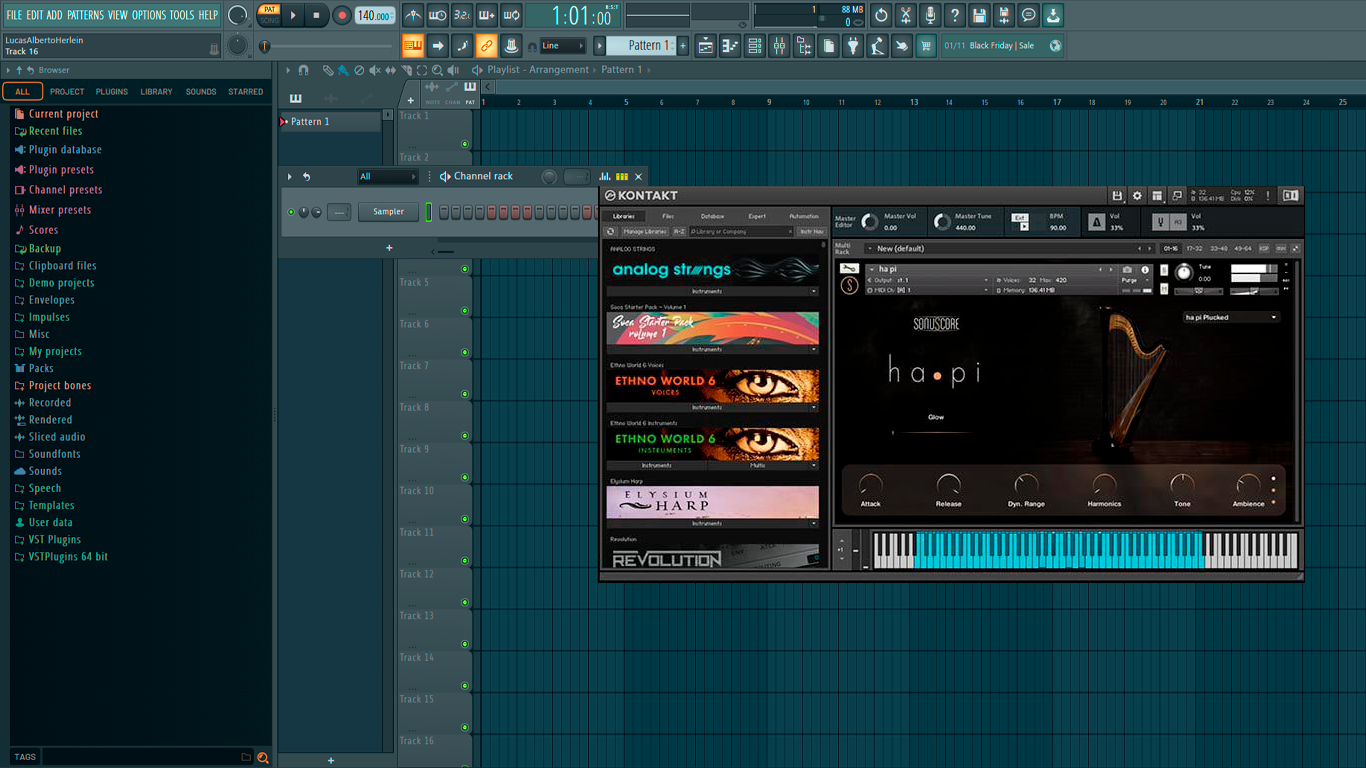Viewport: 1366px width, 768px height.
Task: Select the Mute tool in Playlist toolbar
Action: 375,70
